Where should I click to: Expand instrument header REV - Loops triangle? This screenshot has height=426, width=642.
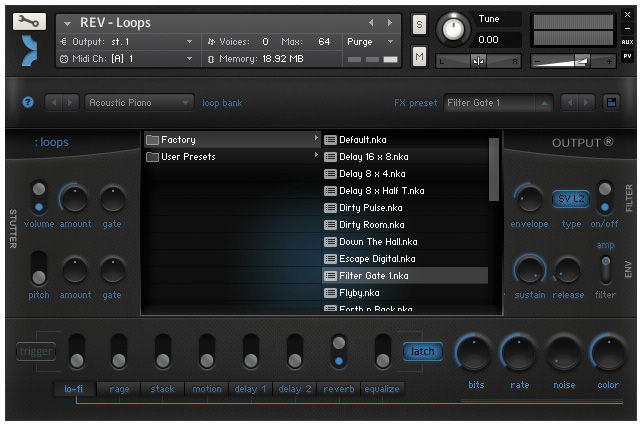(67, 24)
